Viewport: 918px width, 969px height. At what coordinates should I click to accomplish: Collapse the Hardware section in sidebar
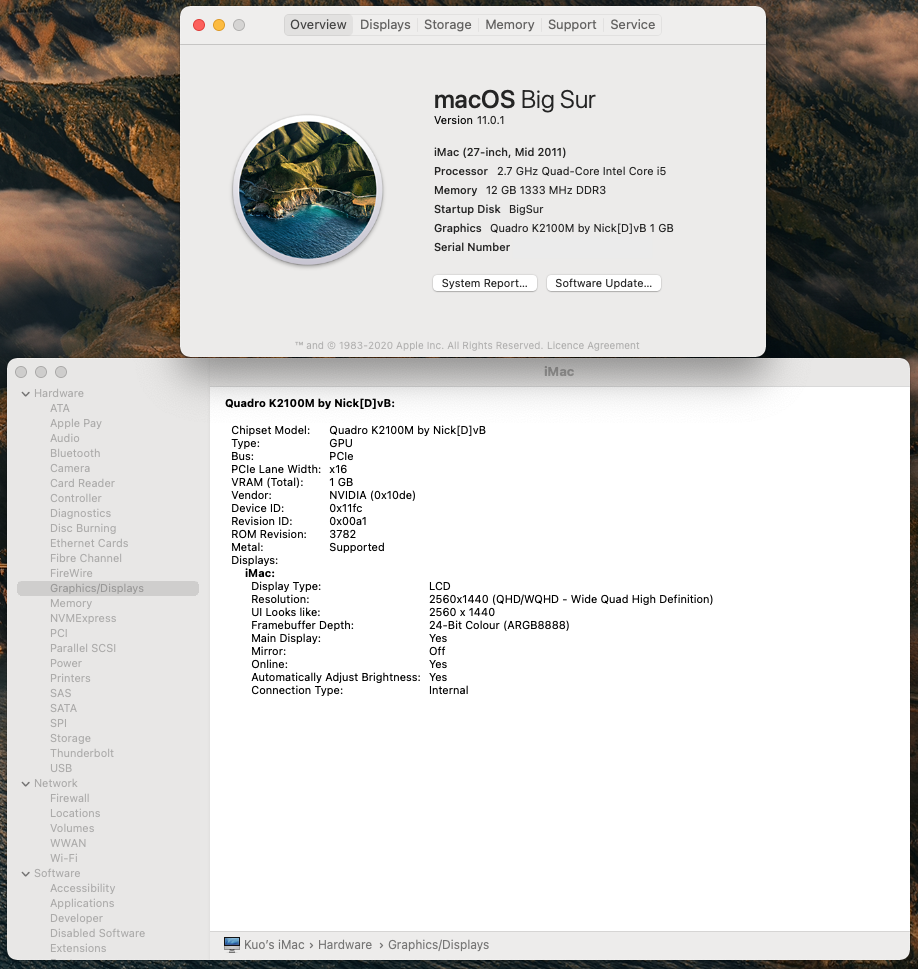pos(26,394)
